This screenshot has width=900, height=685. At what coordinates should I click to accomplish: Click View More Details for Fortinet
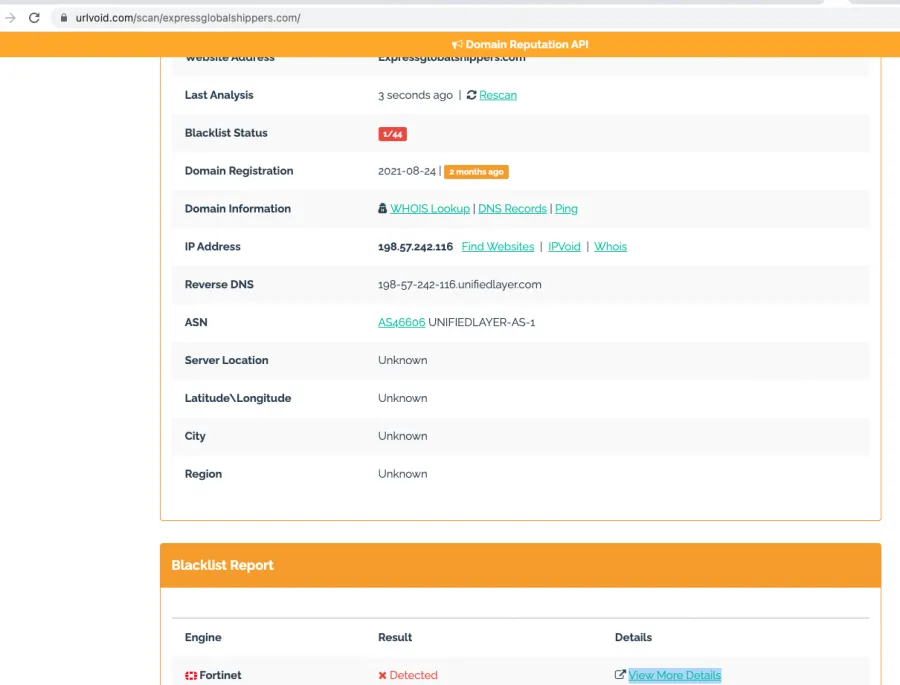(674, 675)
